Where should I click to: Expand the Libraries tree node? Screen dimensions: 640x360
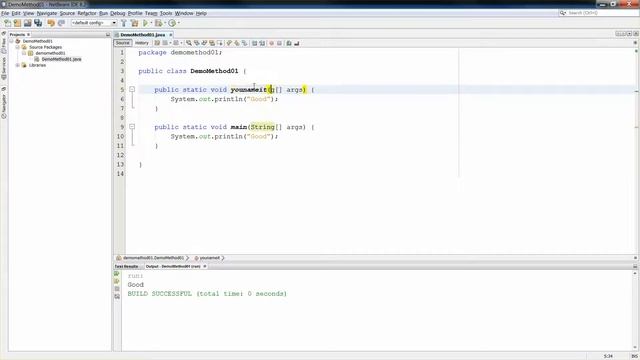click(18, 65)
